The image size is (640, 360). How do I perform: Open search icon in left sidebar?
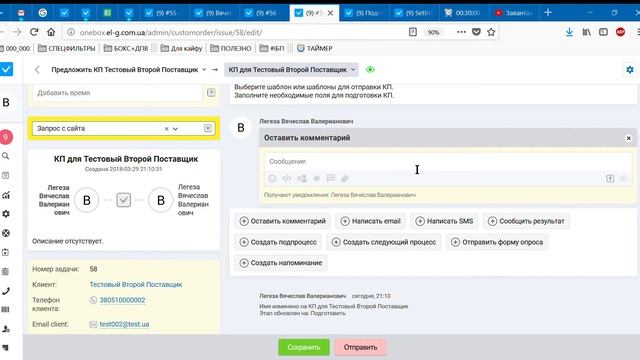(x=6, y=156)
